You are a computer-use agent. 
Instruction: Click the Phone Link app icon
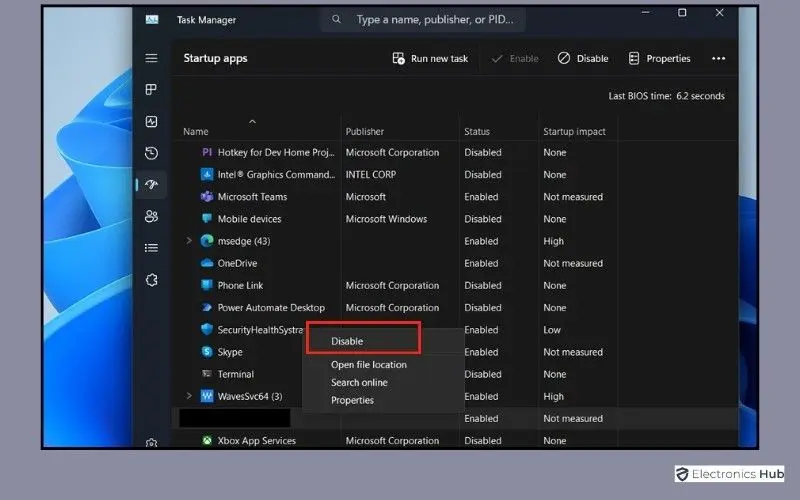pyautogui.click(x=207, y=285)
